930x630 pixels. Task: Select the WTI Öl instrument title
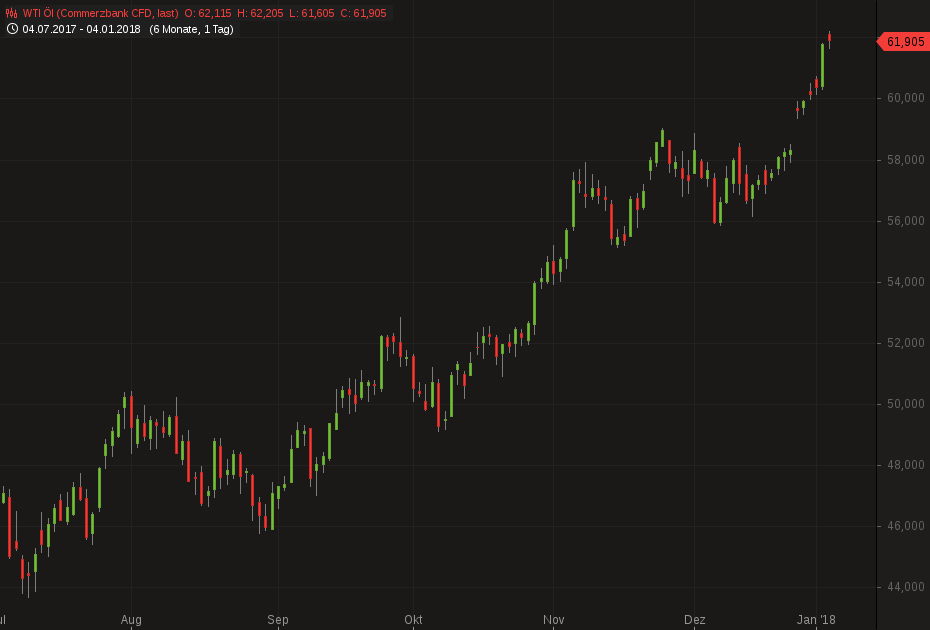click(101, 13)
